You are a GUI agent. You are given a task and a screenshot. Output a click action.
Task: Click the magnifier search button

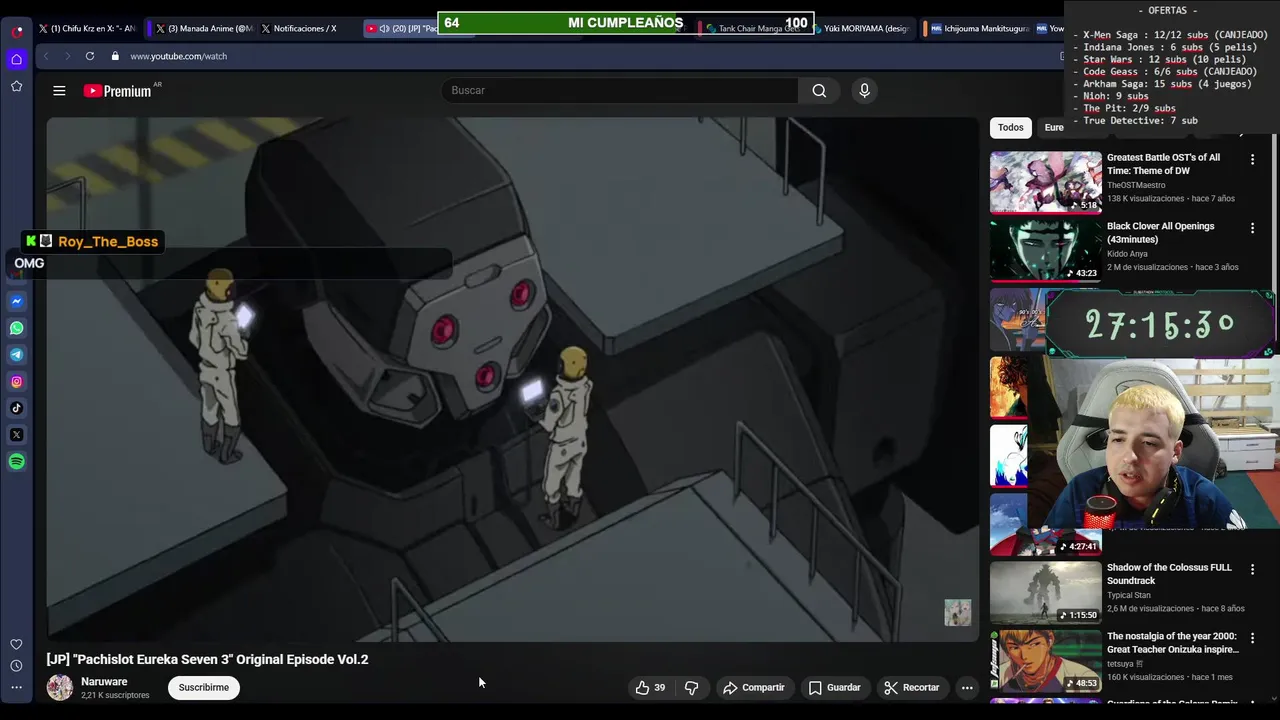coord(819,90)
